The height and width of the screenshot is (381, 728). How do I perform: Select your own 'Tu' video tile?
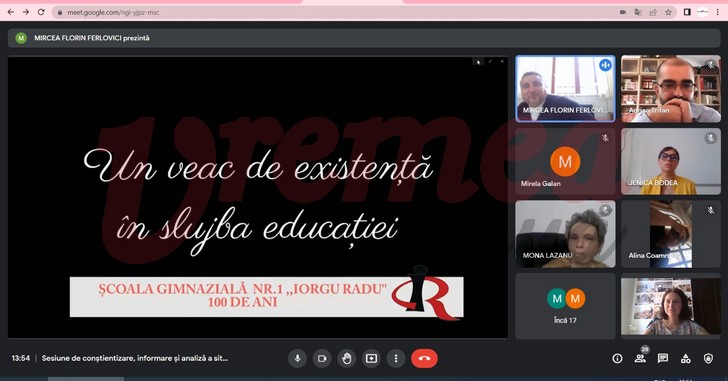(x=671, y=306)
